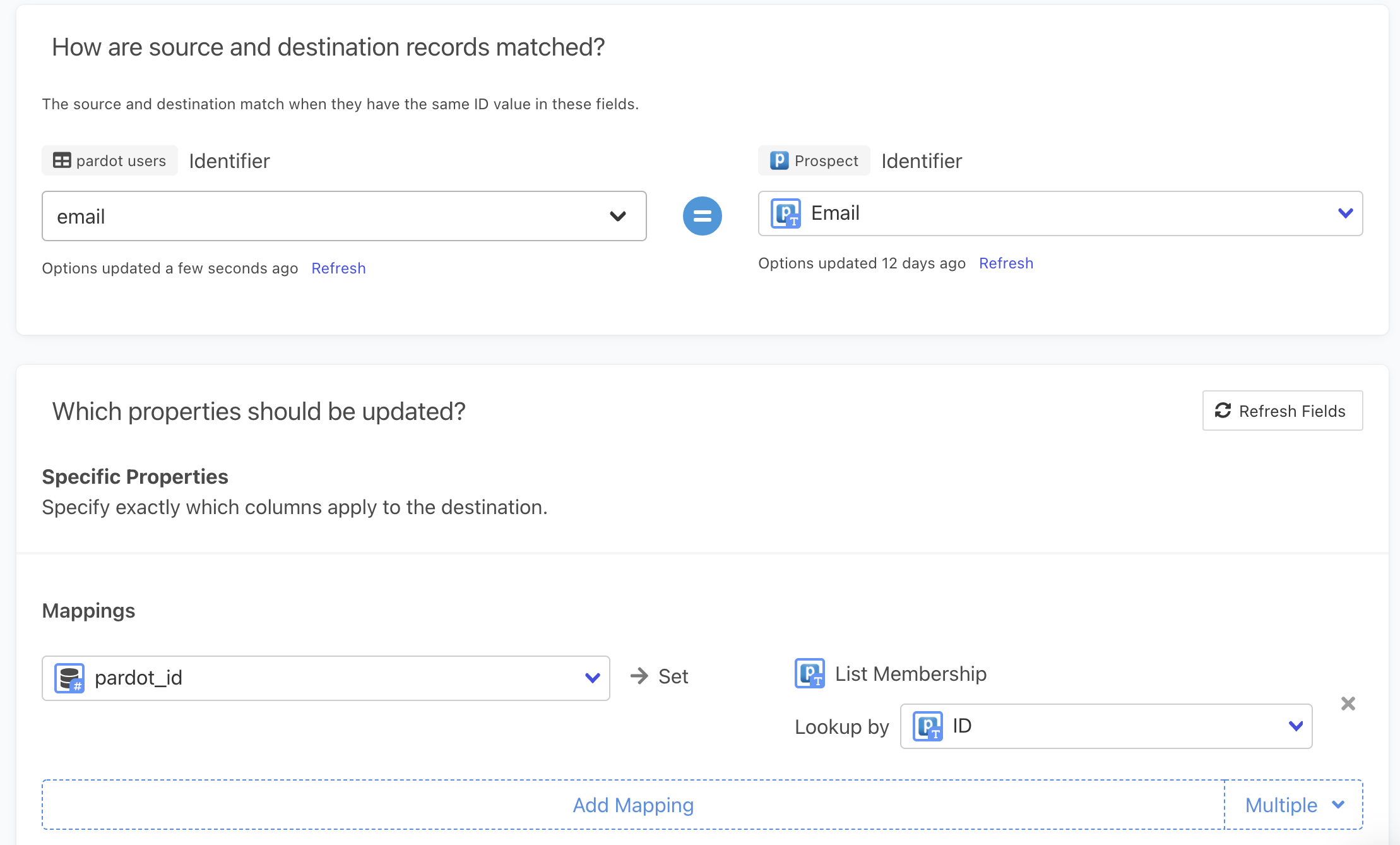This screenshot has height=845, width=1400.
Task: Click the Prospect destination tag
Action: click(x=814, y=160)
